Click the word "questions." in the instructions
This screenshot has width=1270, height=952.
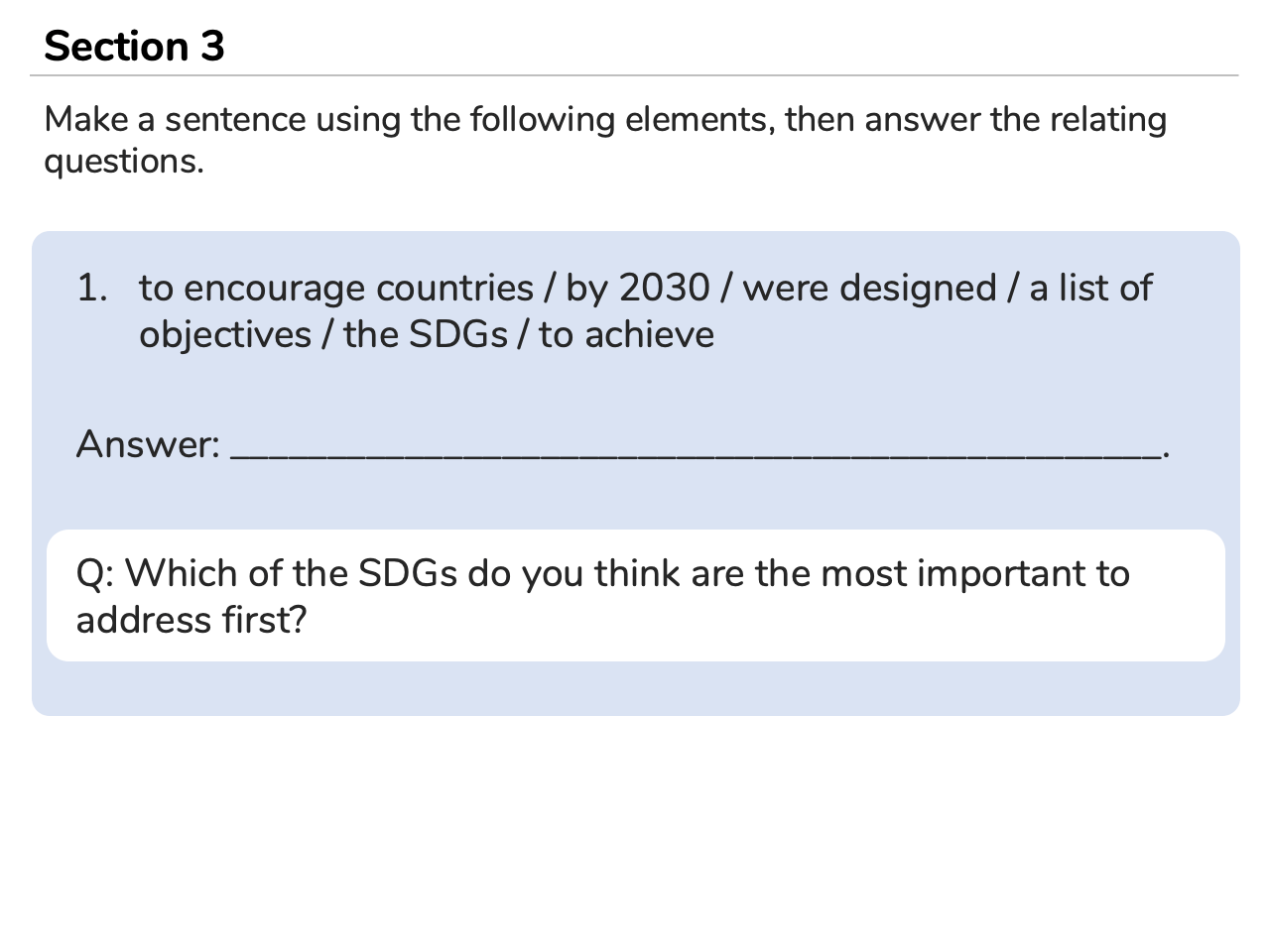tap(124, 161)
